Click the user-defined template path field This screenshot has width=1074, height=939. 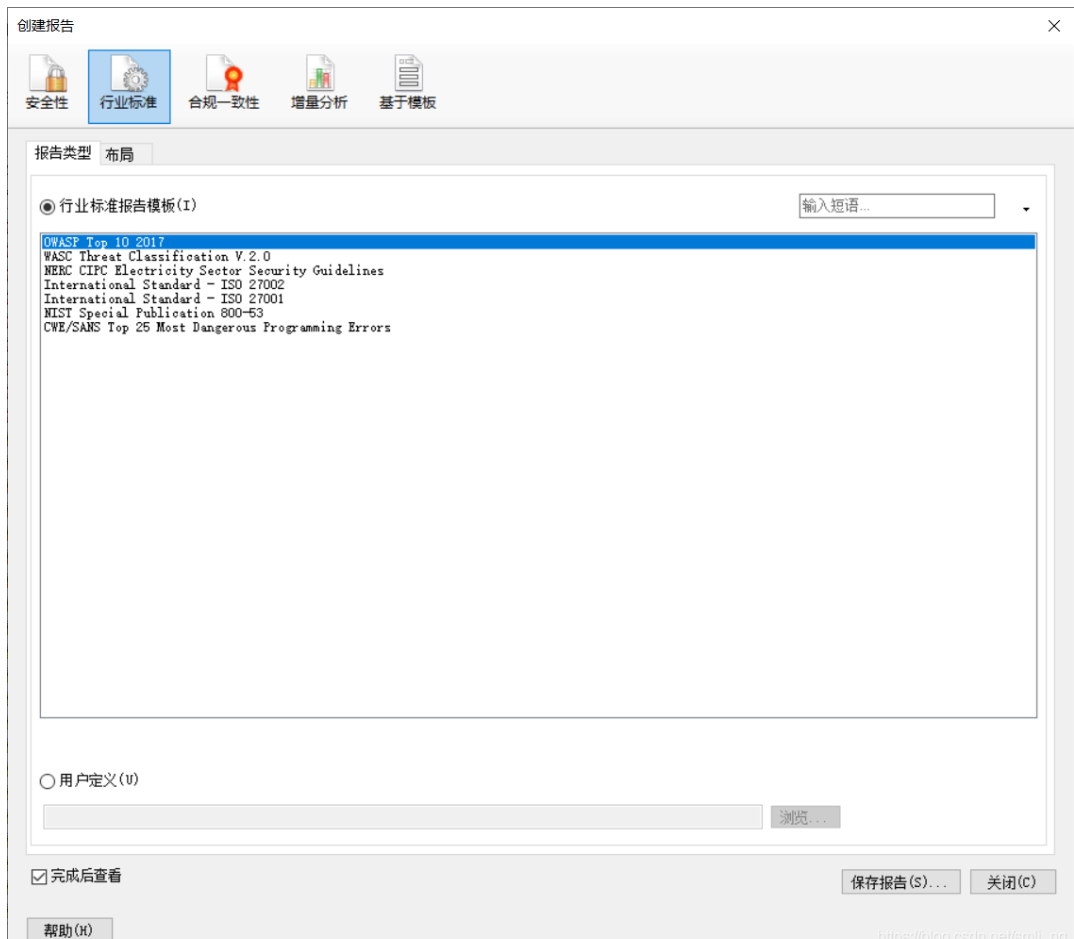[403, 817]
